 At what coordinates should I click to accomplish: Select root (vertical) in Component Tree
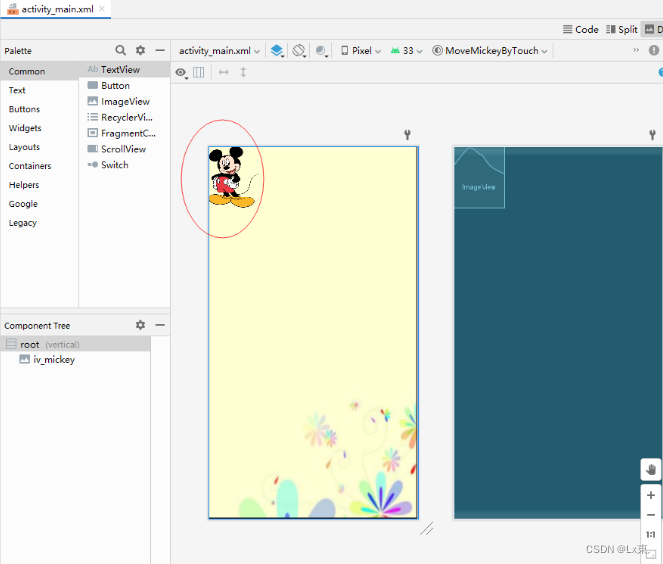click(75, 344)
